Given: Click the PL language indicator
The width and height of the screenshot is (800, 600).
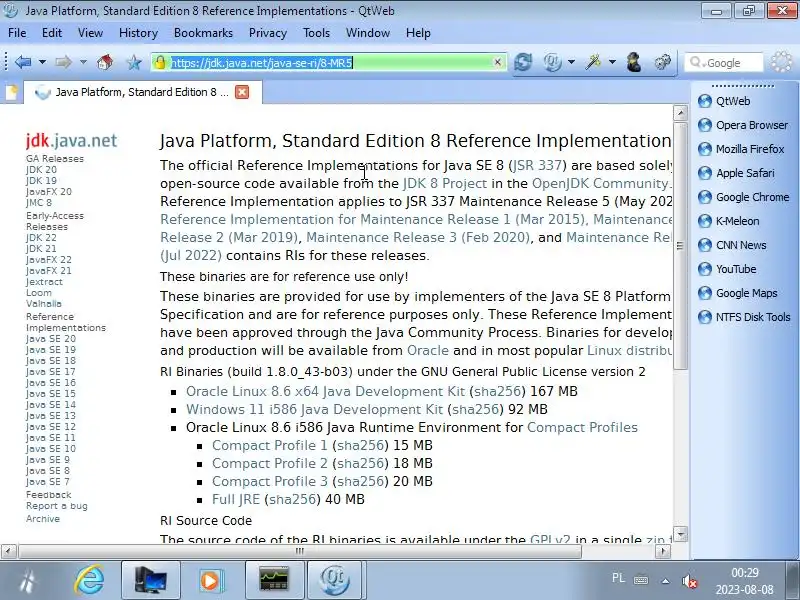Looking at the screenshot, I should pos(618,578).
